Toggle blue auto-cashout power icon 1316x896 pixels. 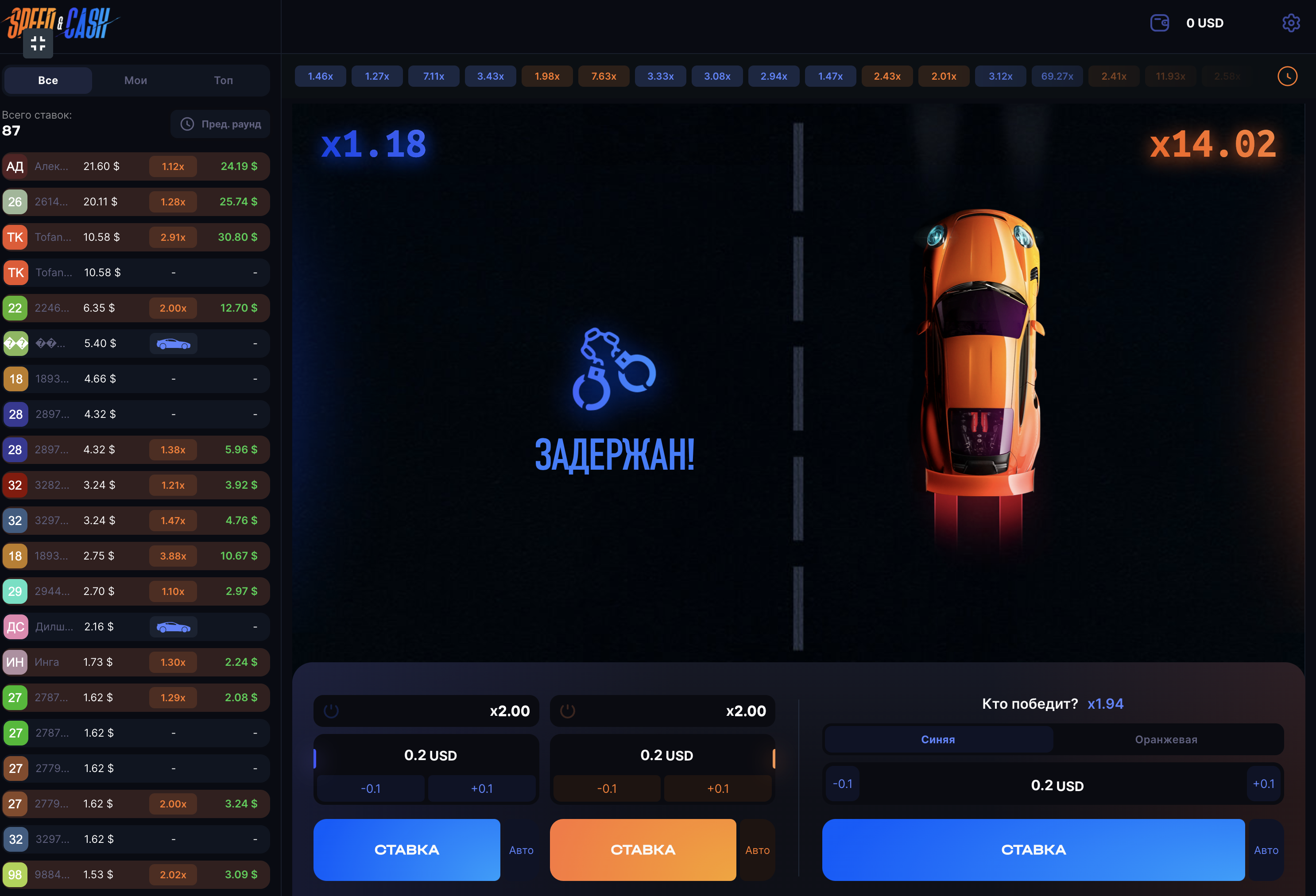pyautogui.click(x=331, y=711)
